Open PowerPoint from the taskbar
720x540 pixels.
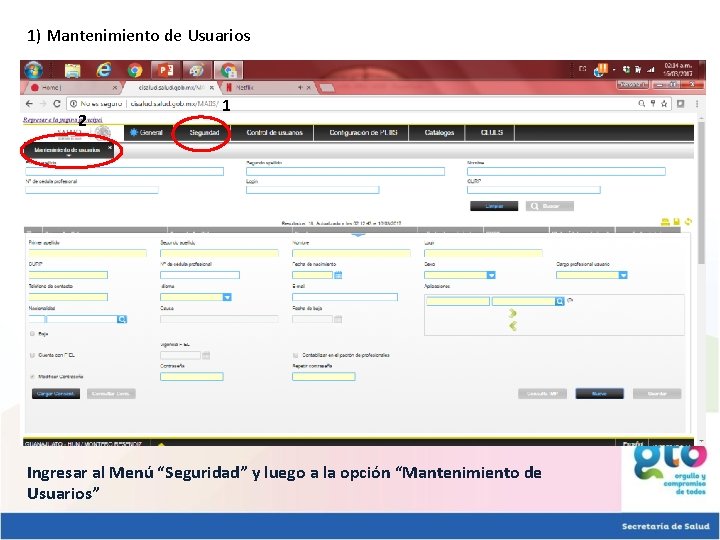tap(165, 70)
